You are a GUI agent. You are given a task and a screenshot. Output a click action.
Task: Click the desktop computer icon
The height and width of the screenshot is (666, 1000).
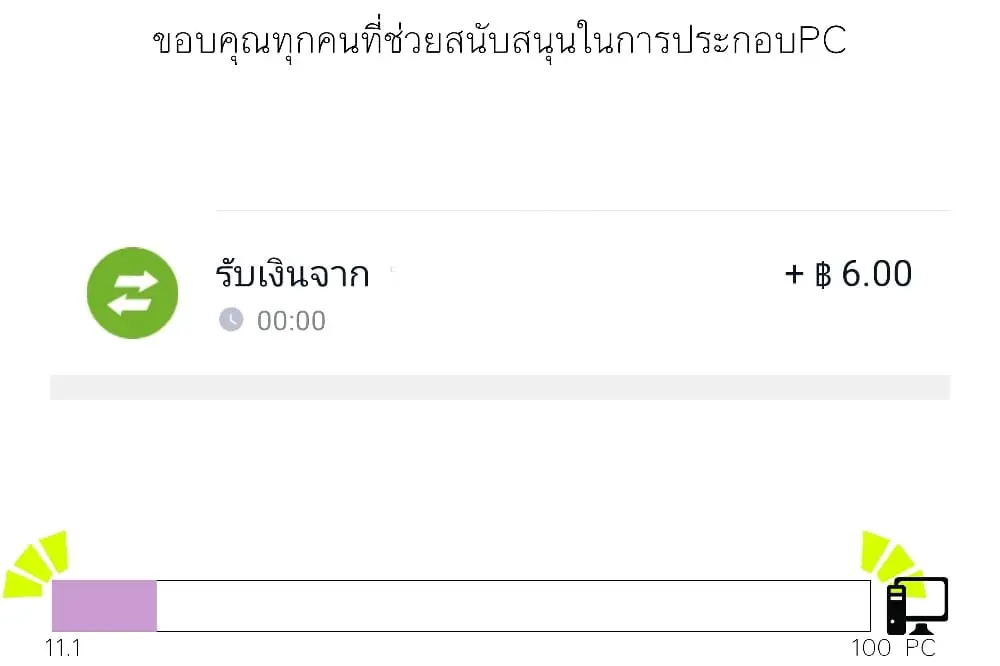917,604
